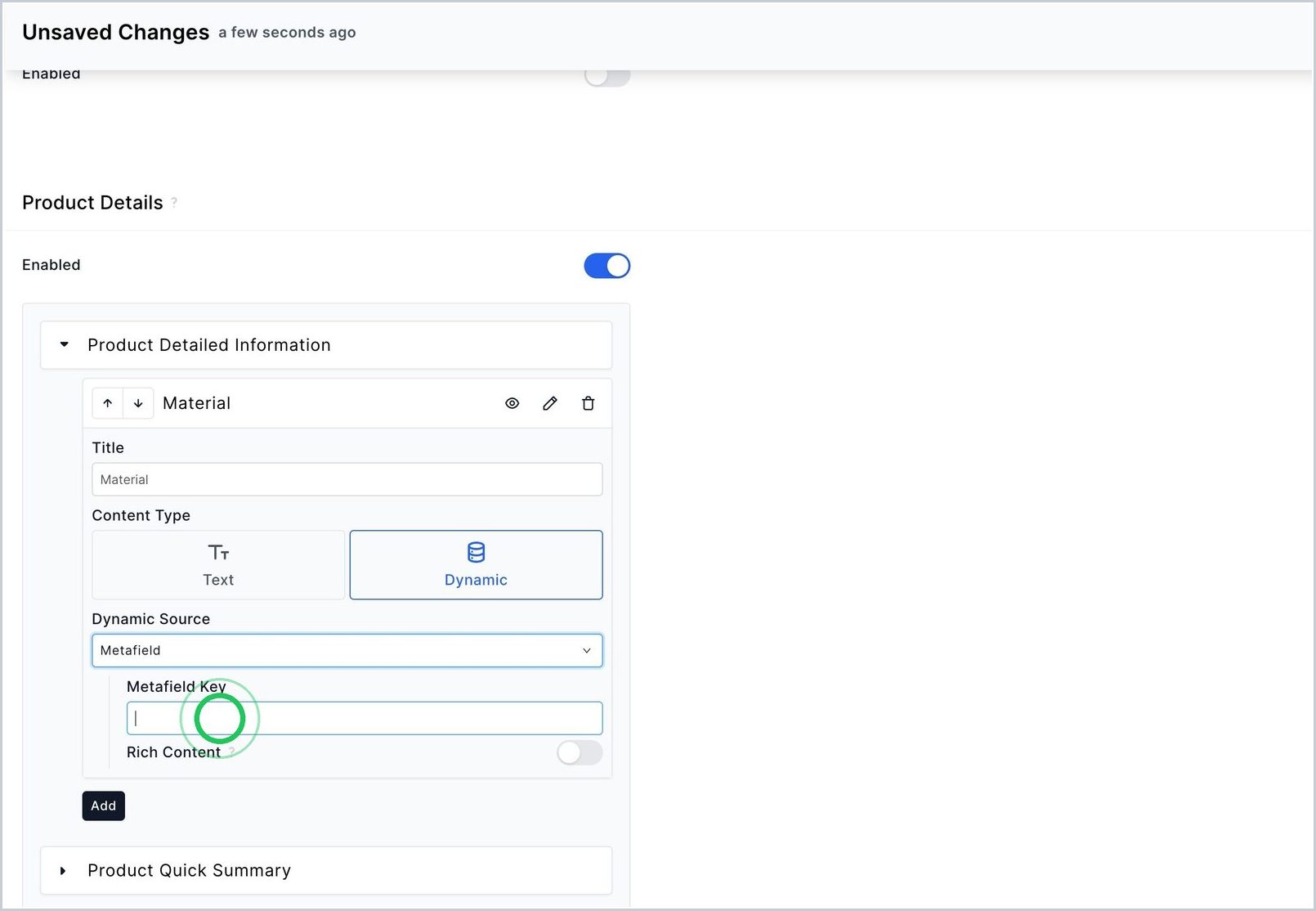This screenshot has width=1316, height=911.
Task: Edit the Material item with the pencil icon
Action: tap(550, 403)
